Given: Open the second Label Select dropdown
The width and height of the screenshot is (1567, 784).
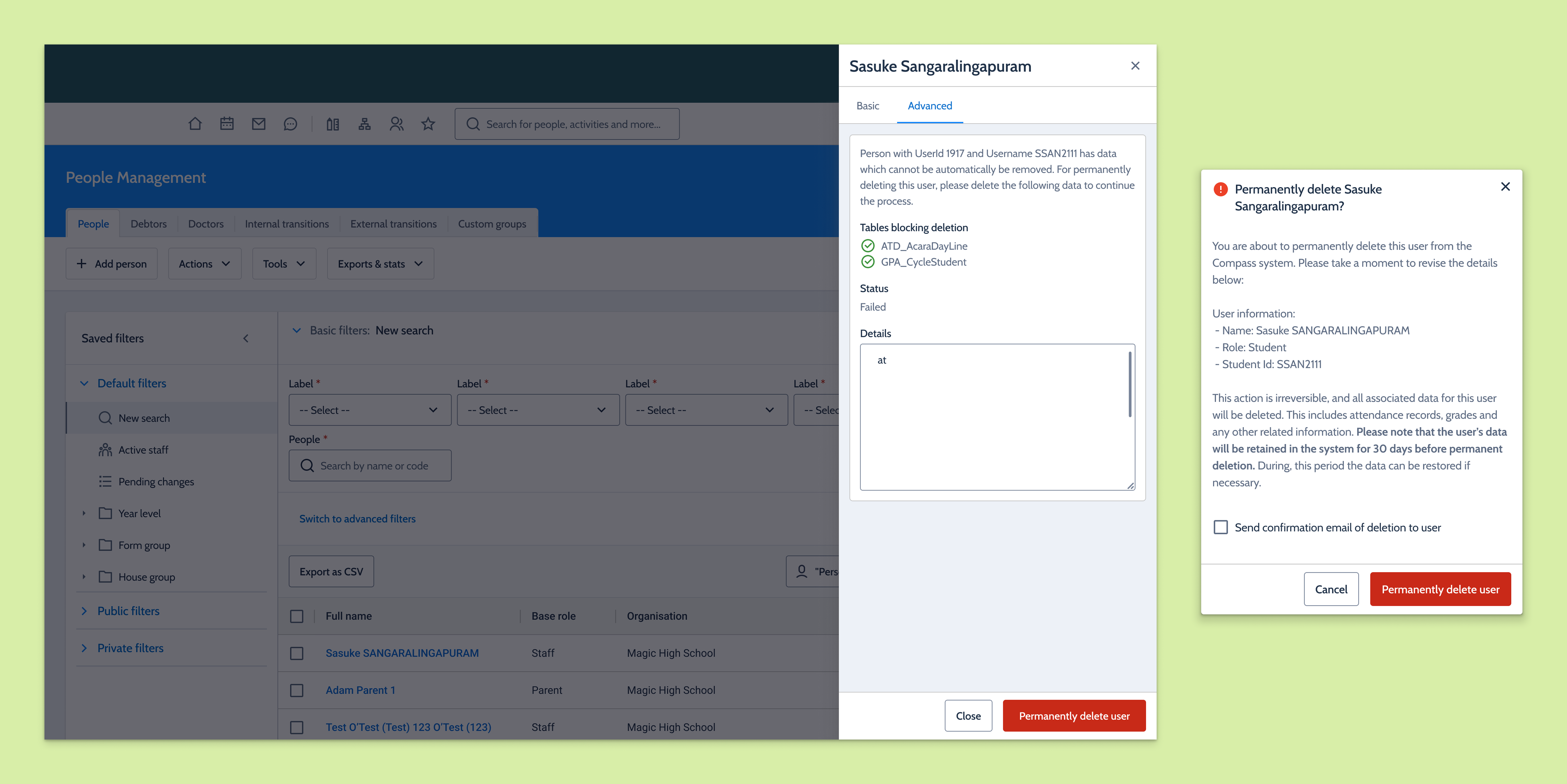Looking at the screenshot, I should [x=538, y=410].
